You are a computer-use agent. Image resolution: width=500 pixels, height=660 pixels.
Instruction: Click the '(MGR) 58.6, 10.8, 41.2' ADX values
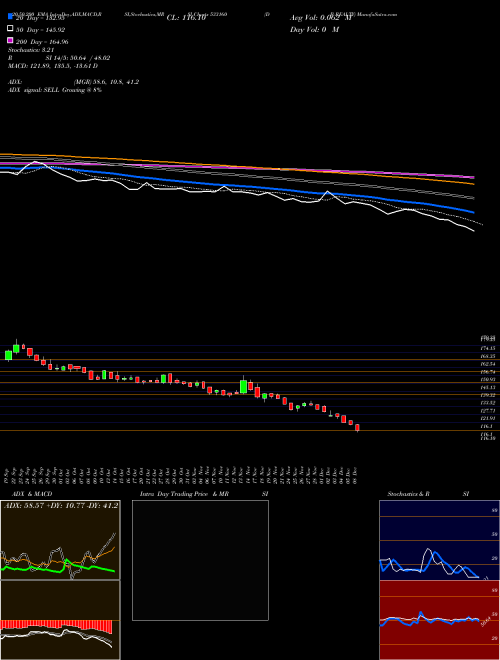coord(106,82)
